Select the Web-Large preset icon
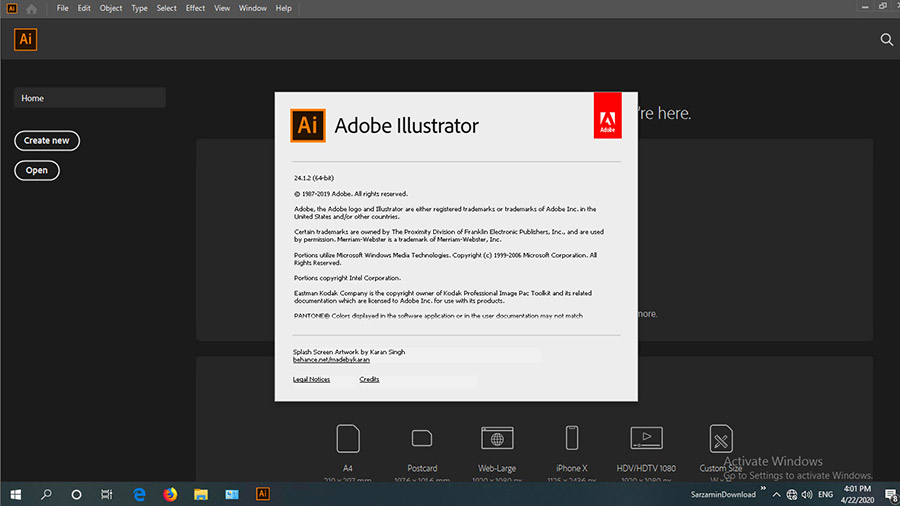Screen dimensions: 900x506 [x=497, y=438]
